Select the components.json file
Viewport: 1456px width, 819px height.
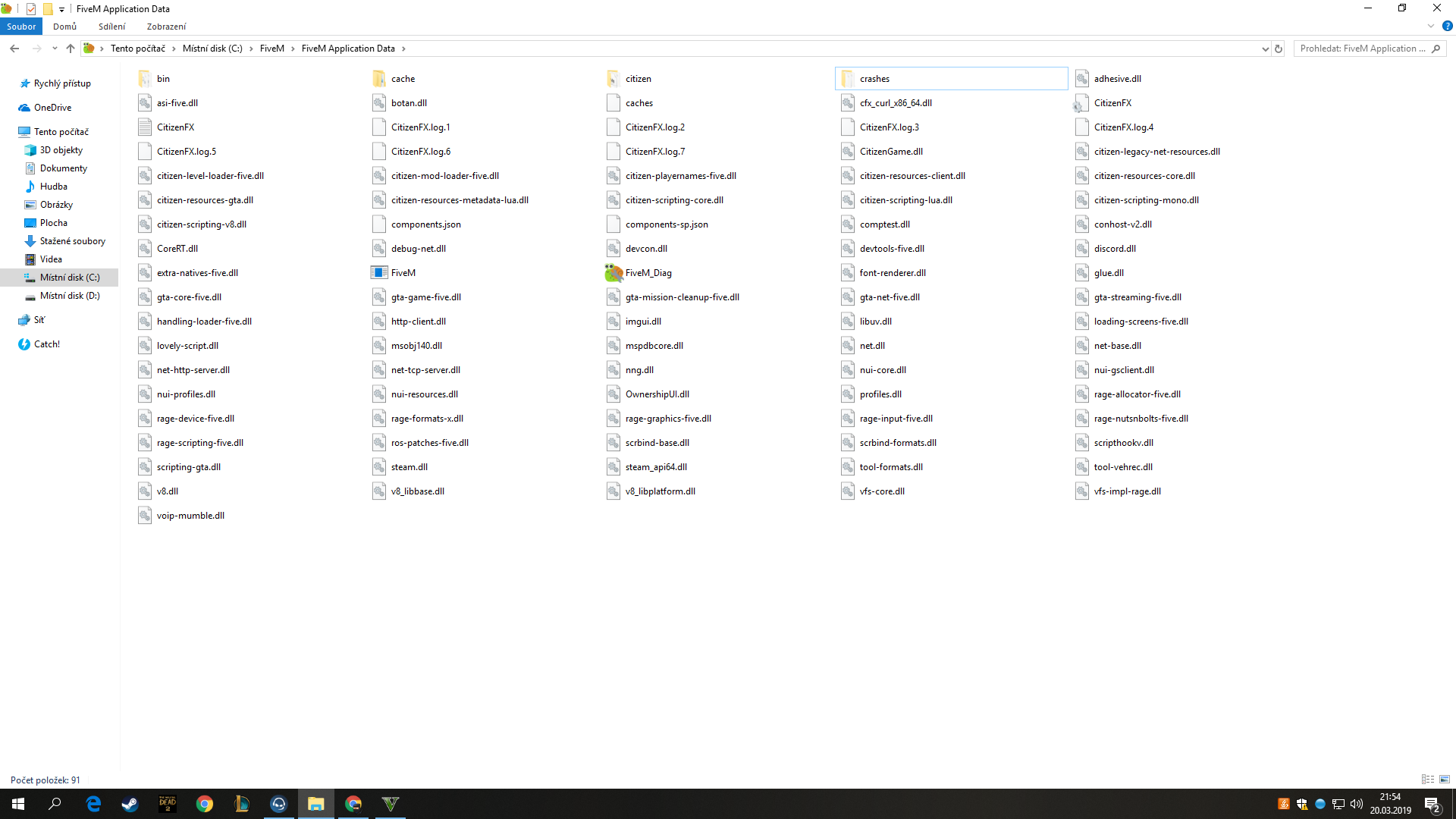[x=425, y=224]
